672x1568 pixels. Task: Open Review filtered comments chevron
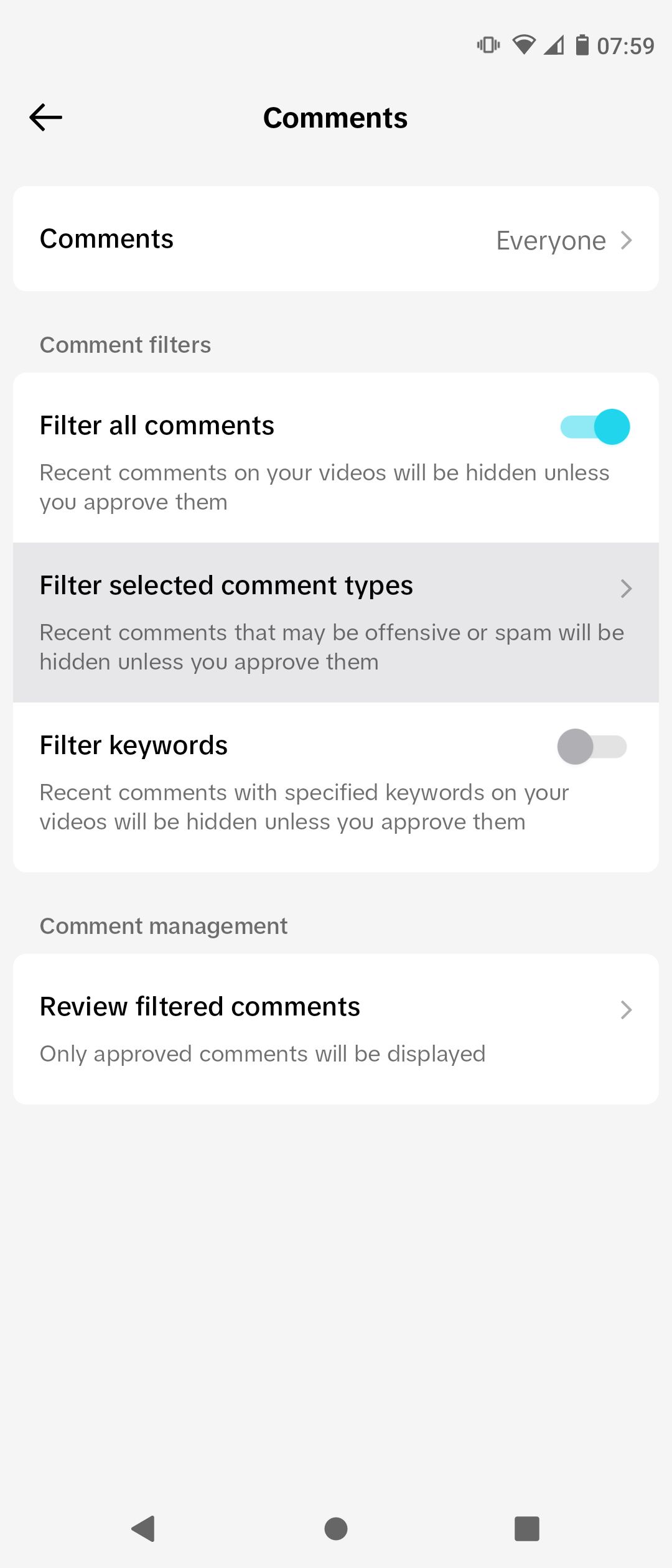626,1010
